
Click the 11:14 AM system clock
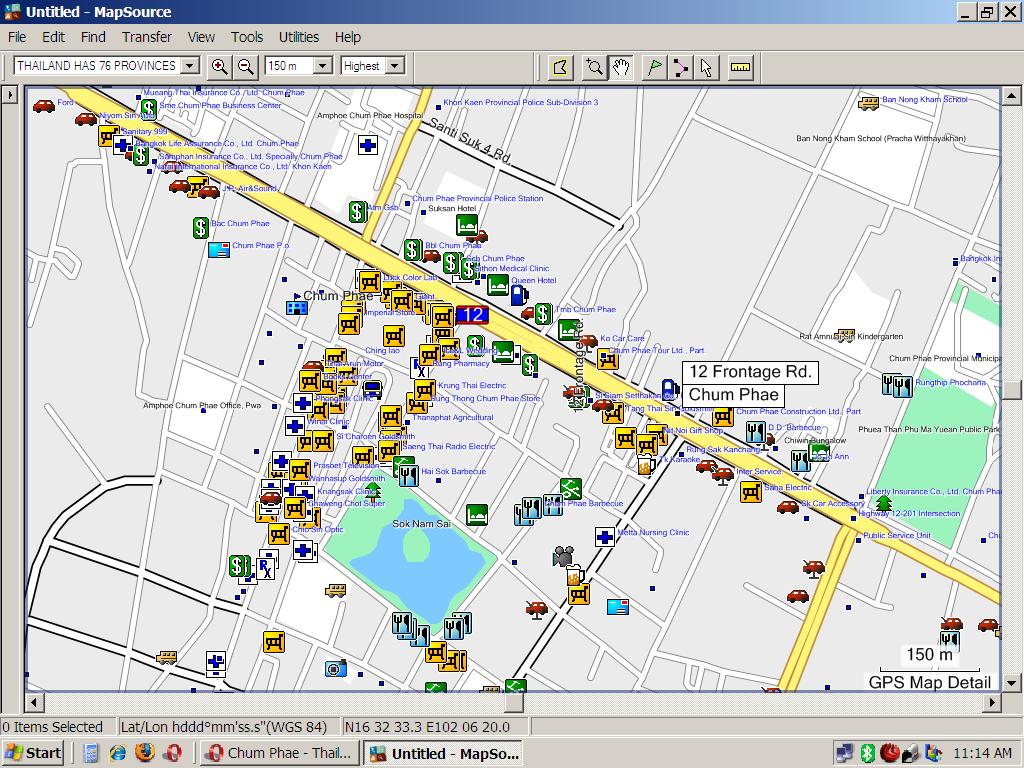coord(982,753)
